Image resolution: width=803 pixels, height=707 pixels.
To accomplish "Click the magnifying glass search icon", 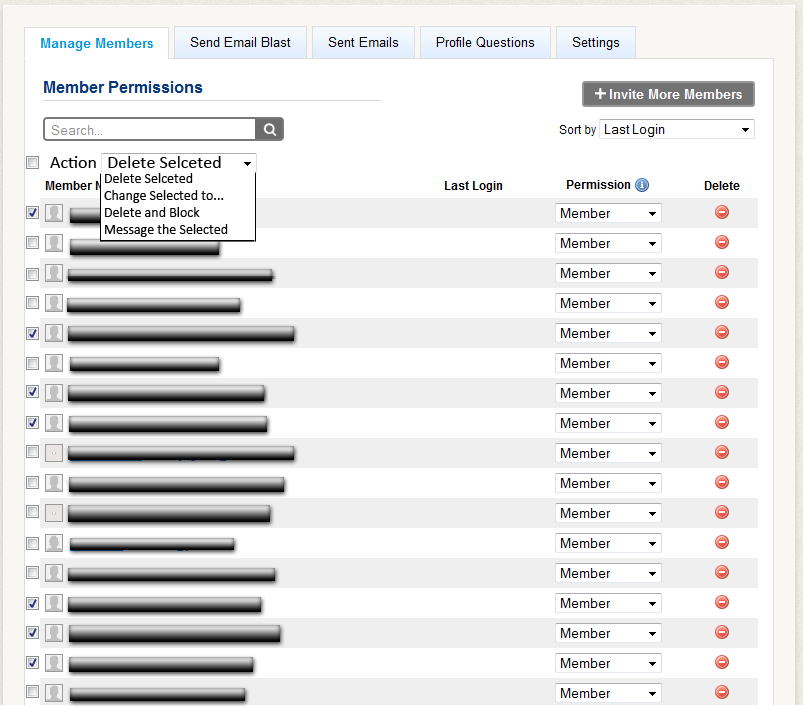I will pos(270,130).
